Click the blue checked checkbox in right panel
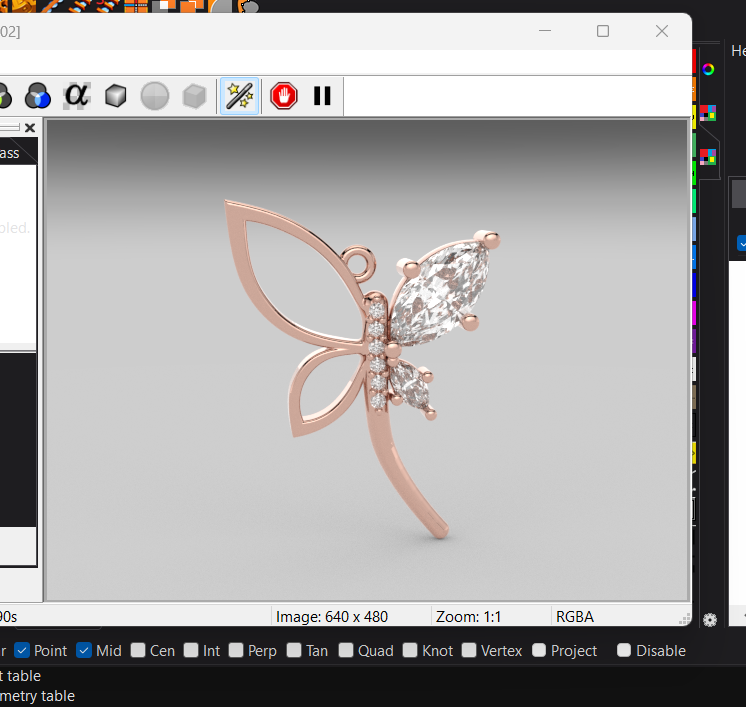This screenshot has width=746, height=707. coord(742,243)
